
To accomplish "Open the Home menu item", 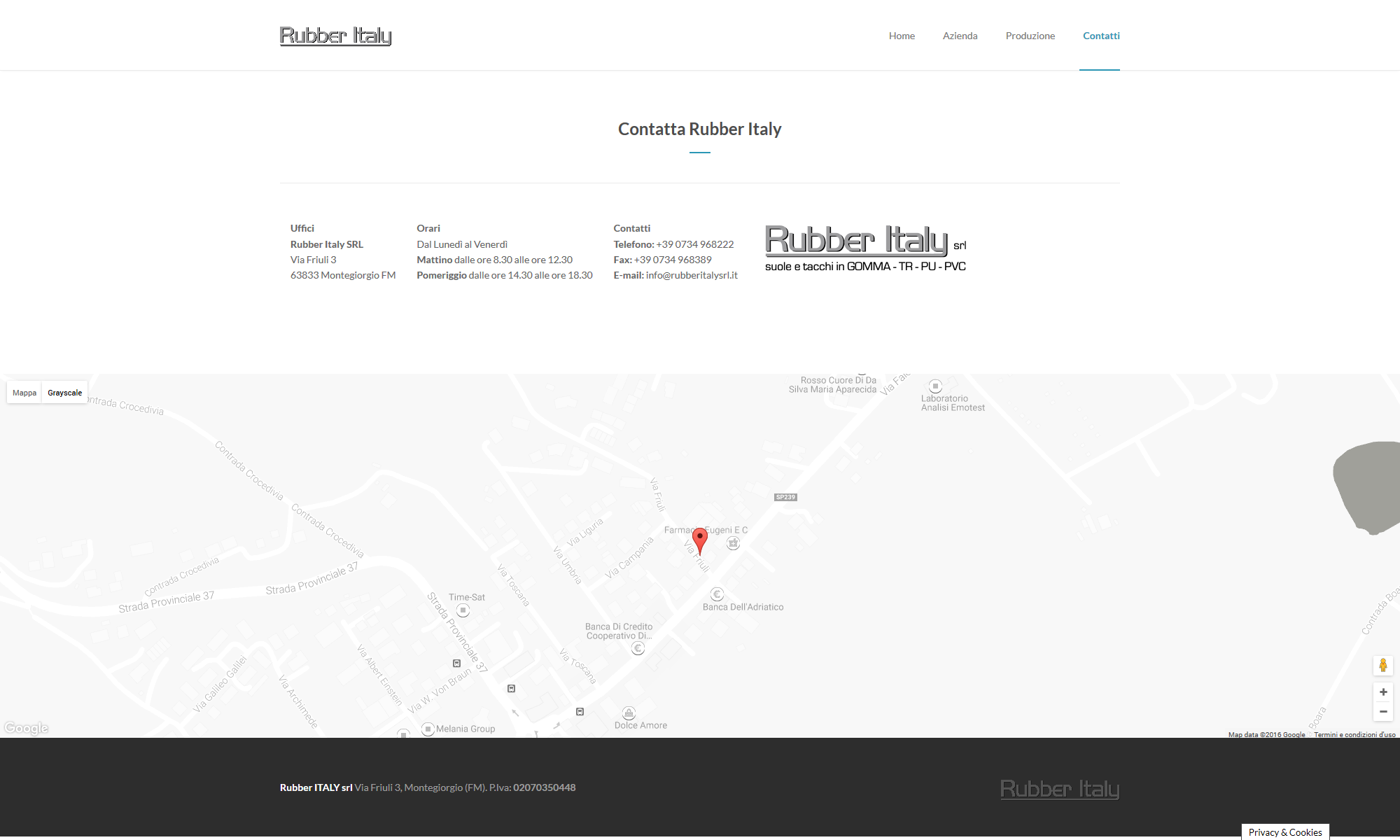I will point(902,36).
